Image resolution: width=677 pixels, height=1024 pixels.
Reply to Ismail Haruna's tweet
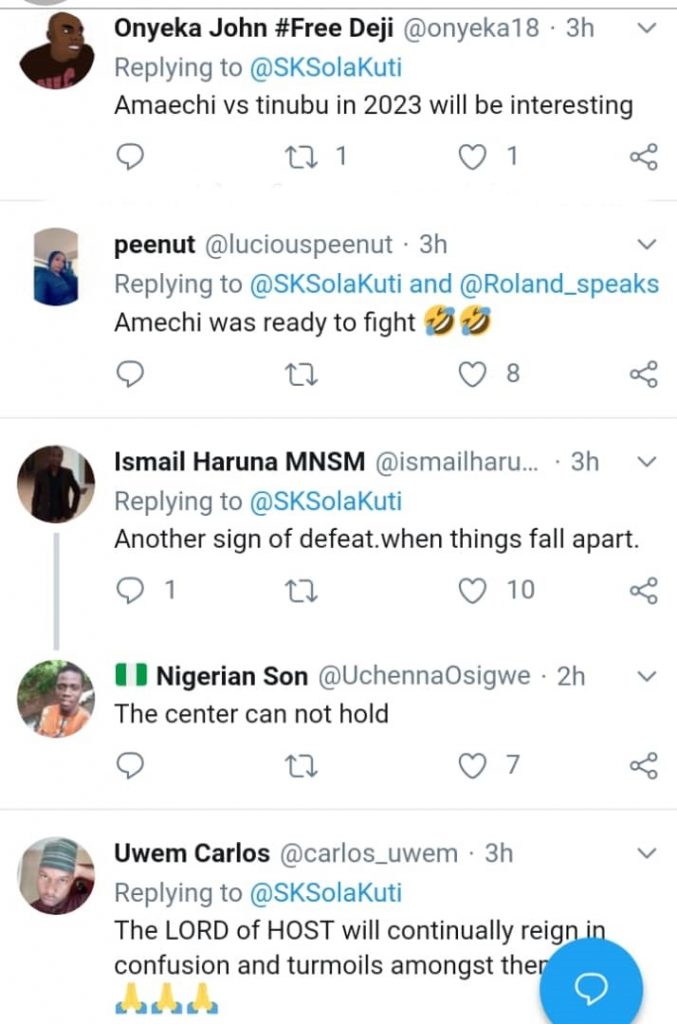point(130,590)
